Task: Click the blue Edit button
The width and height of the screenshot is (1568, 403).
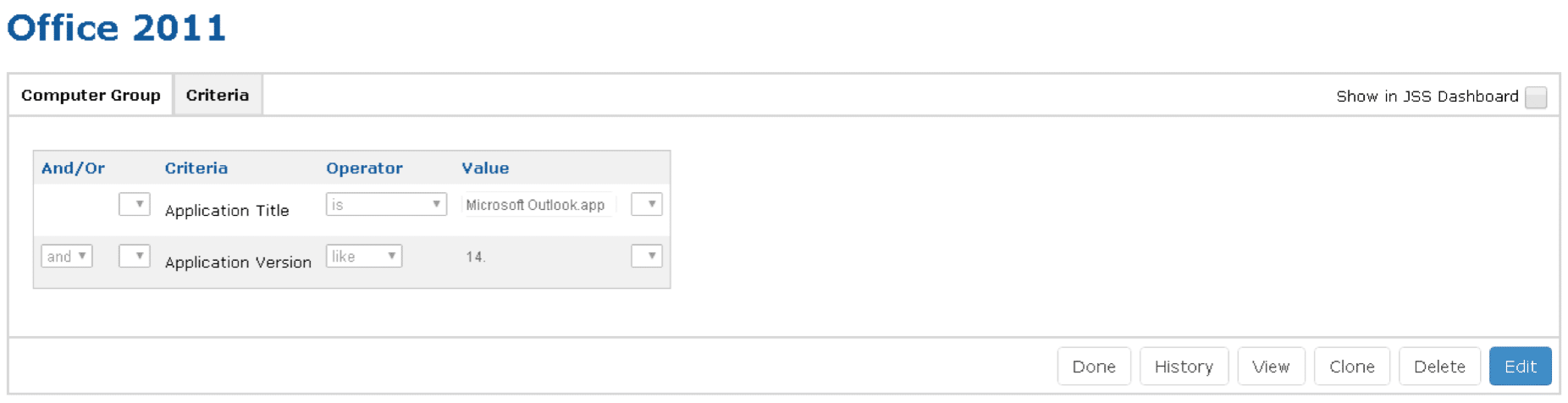Action: point(1520,367)
